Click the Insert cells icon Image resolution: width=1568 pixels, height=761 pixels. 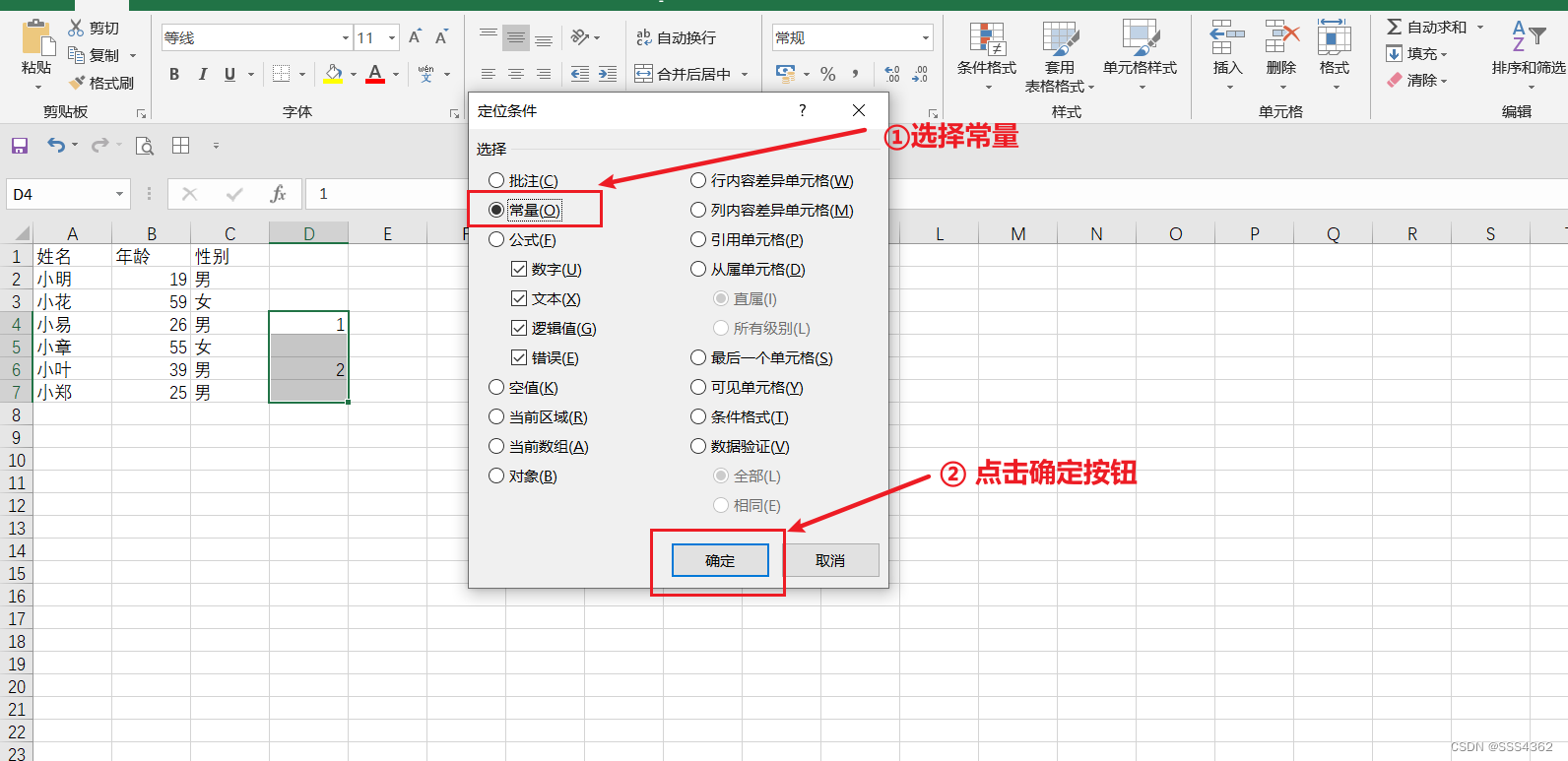[x=1227, y=38]
